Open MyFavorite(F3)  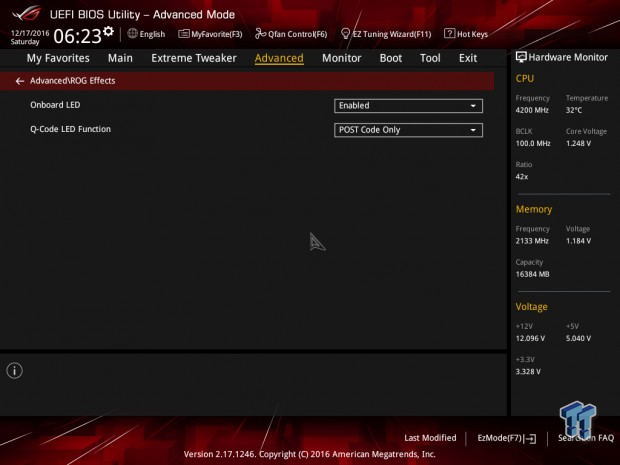210,34
